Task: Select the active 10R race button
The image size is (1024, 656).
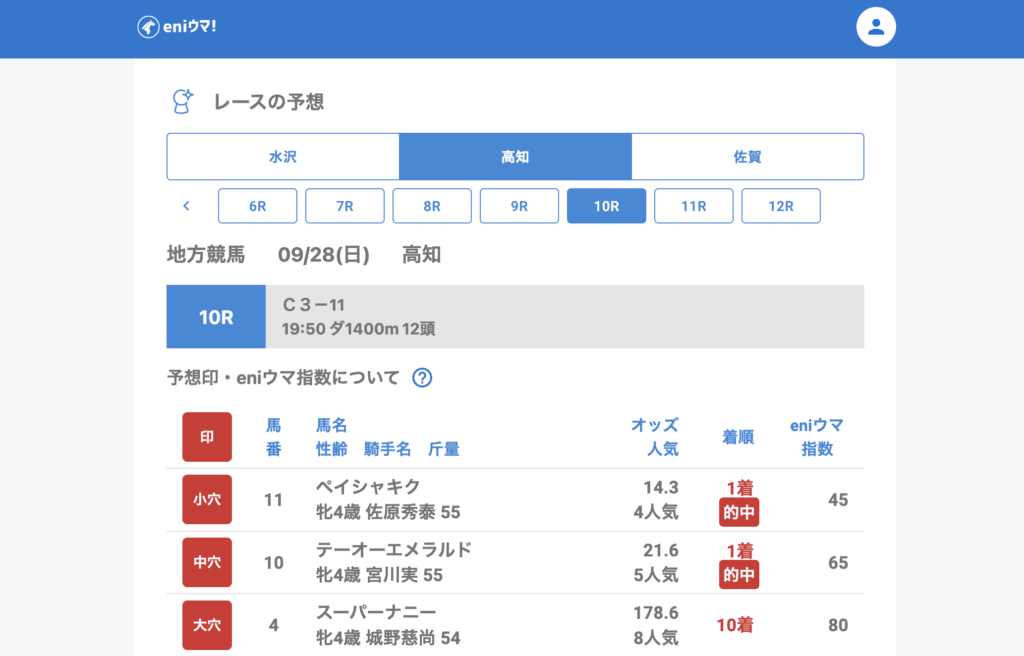Action: pyautogui.click(x=606, y=206)
